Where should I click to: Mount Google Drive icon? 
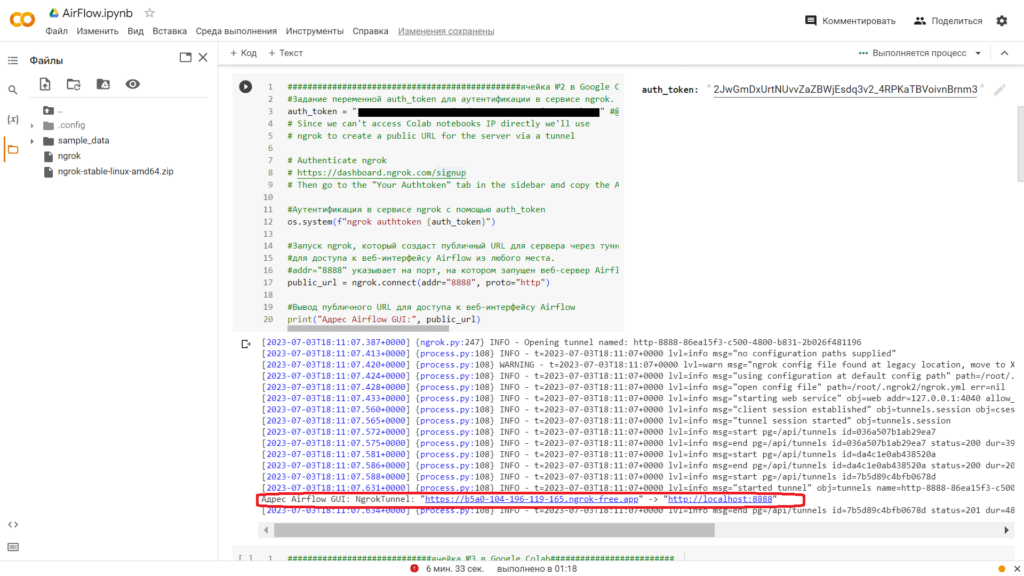(x=103, y=84)
